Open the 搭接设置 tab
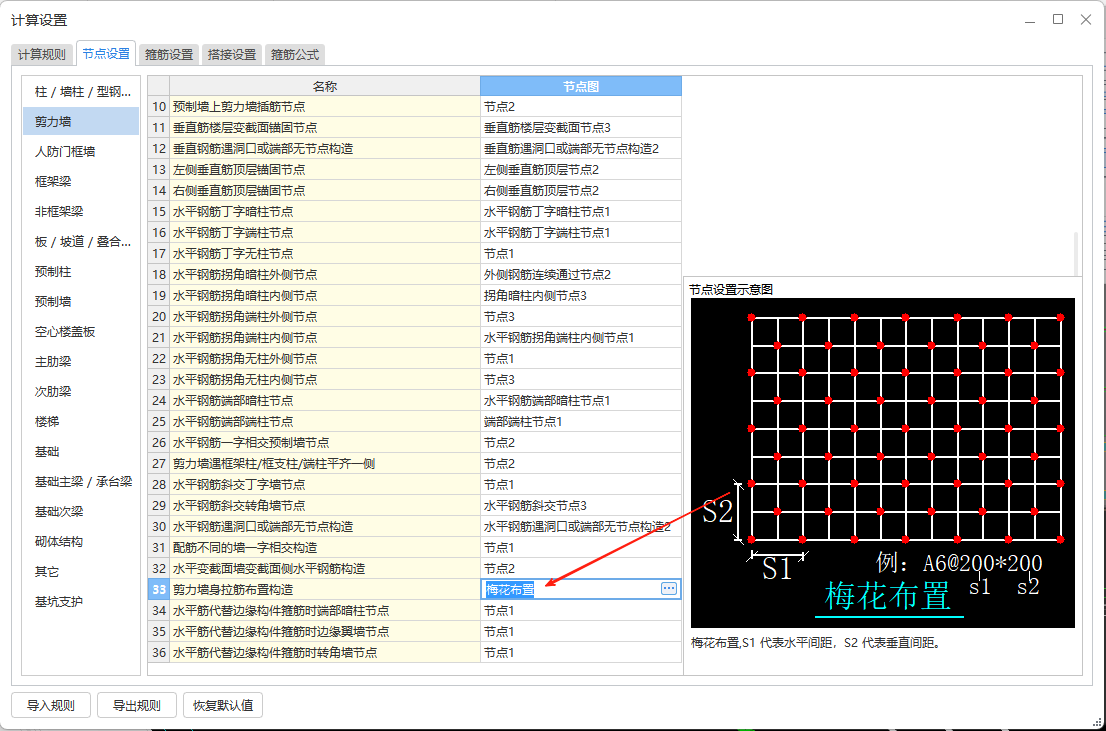The image size is (1106, 731). (x=232, y=54)
